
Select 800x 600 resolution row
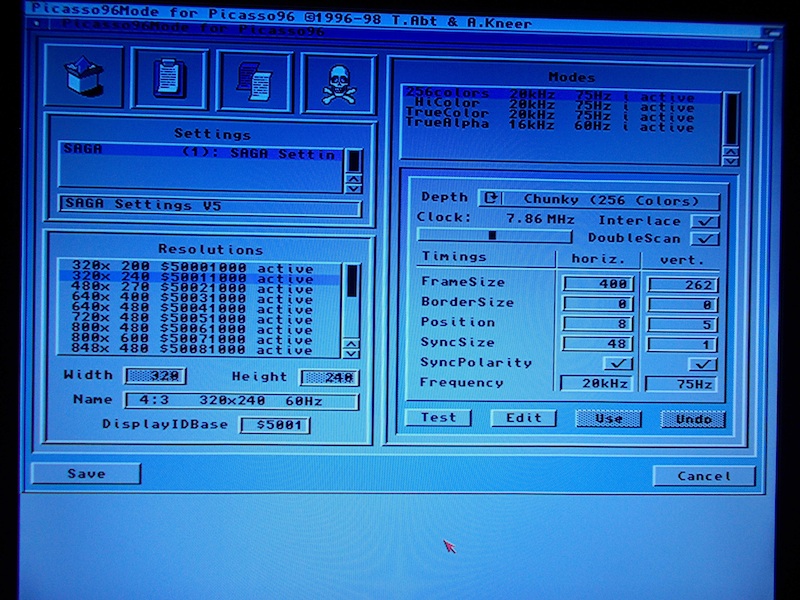199,338
